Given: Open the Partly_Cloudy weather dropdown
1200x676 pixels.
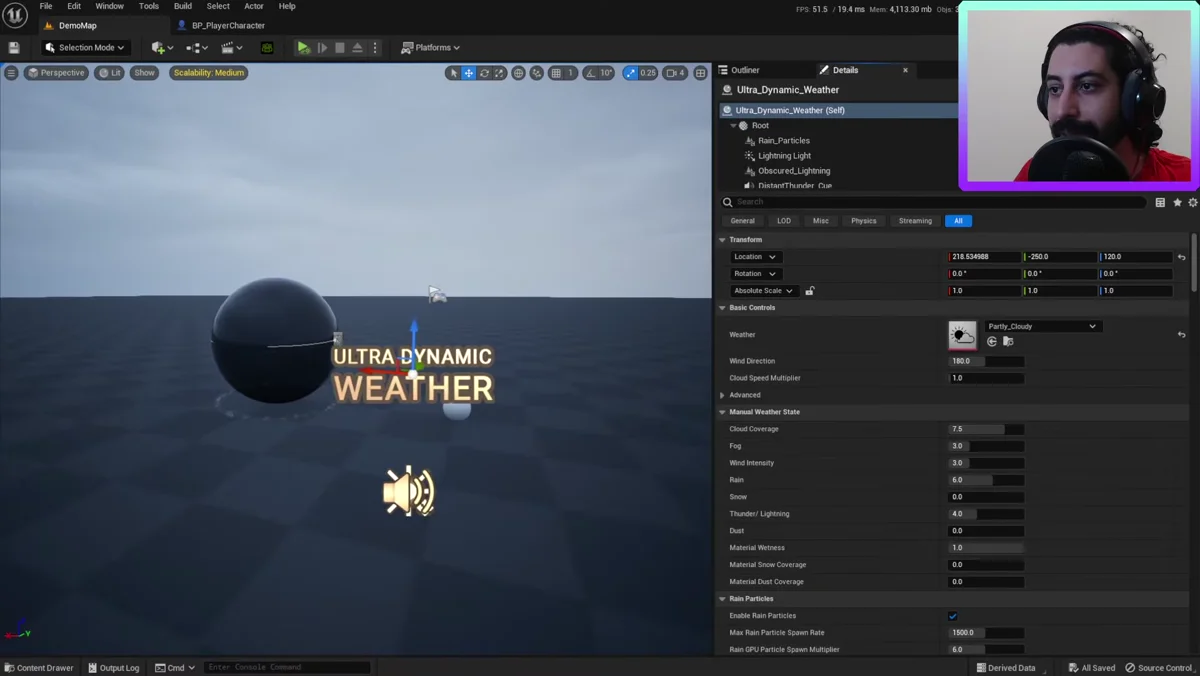Looking at the screenshot, I should (x=1042, y=326).
